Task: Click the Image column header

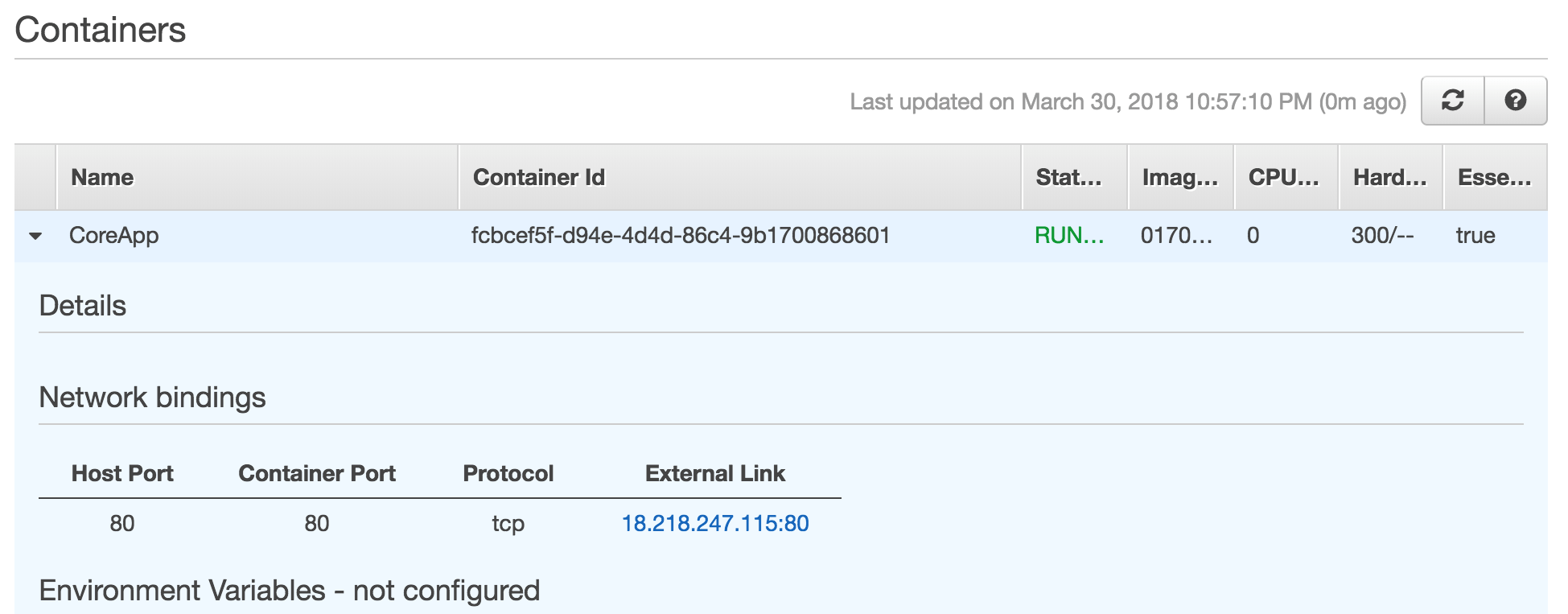Action: pyautogui.click(x=1180, y=177)
